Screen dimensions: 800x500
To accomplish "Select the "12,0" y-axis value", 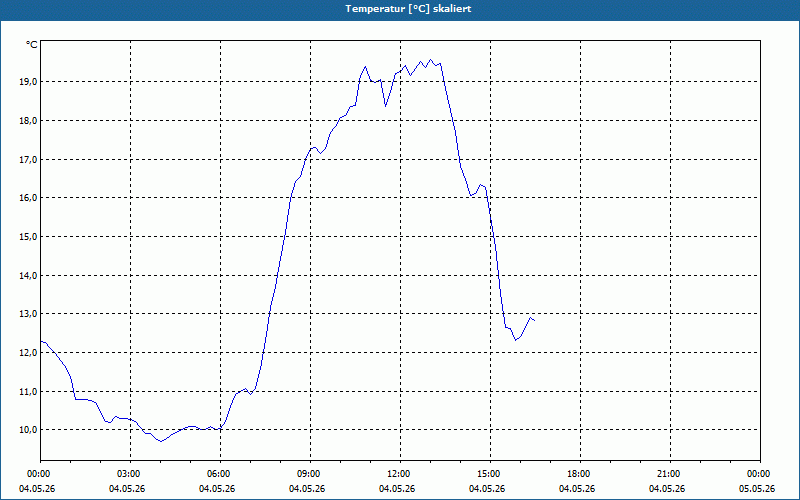I will pyautogui.click(x=28, y=353).
